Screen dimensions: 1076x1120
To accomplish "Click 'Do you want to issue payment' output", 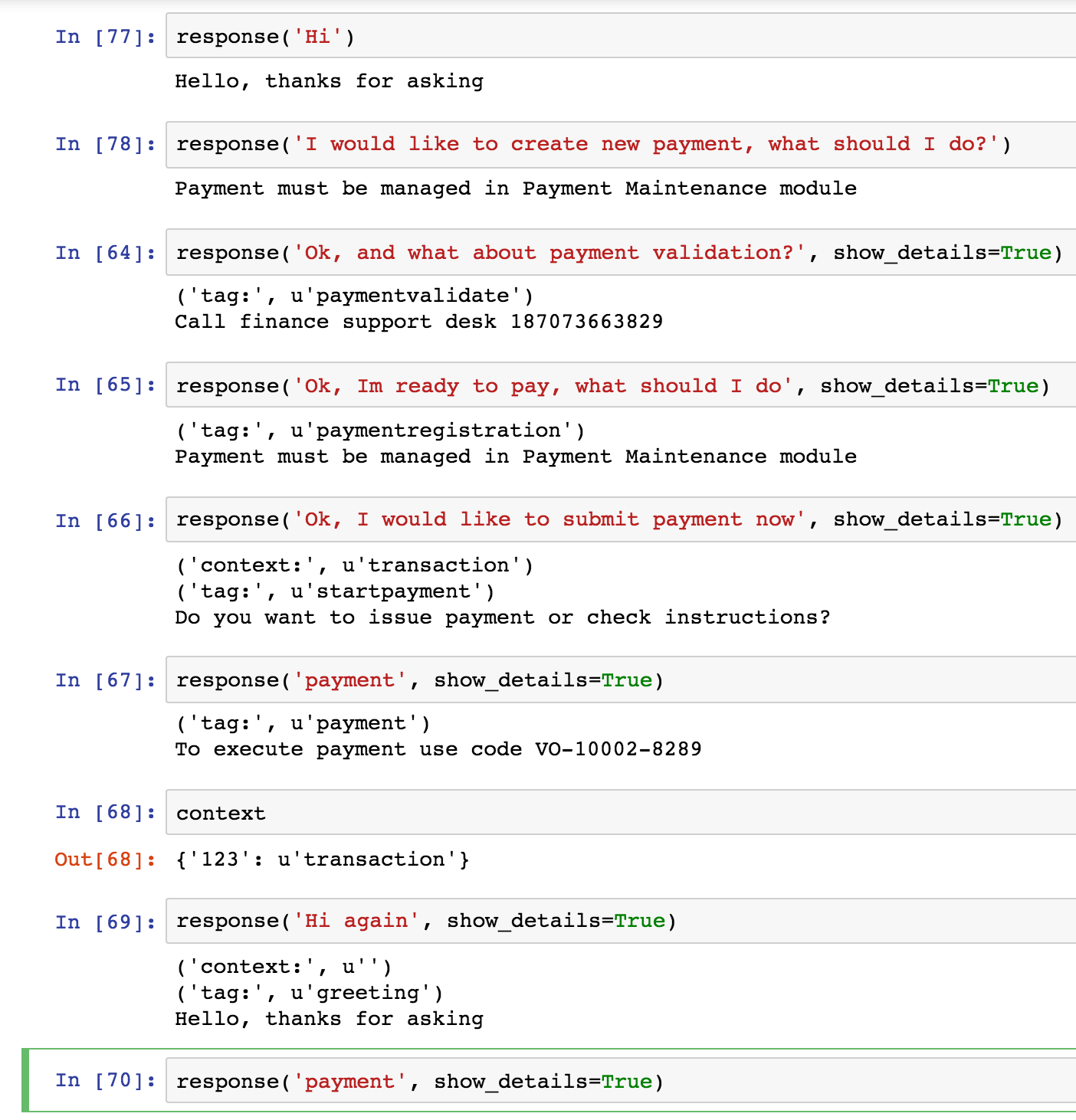I will [x=503, y=617].
